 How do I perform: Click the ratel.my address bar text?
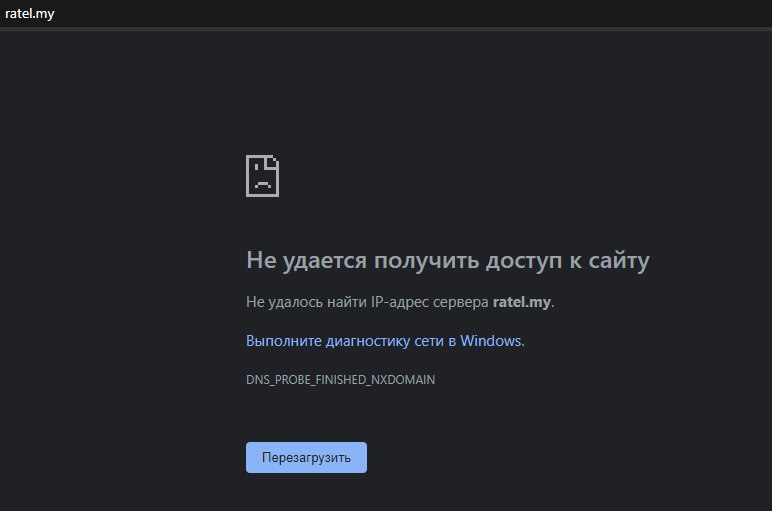pyautogui.click(x=30, y=14)
